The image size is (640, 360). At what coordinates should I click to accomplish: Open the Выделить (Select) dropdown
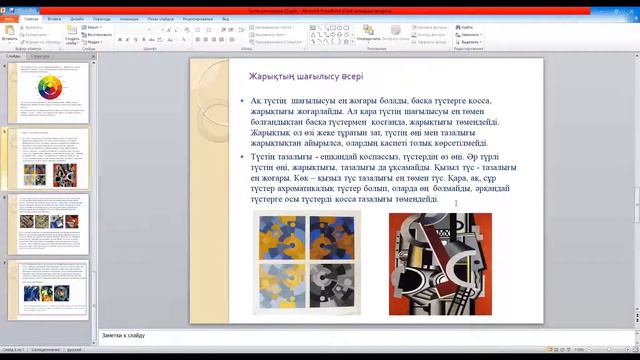(469, 42)
